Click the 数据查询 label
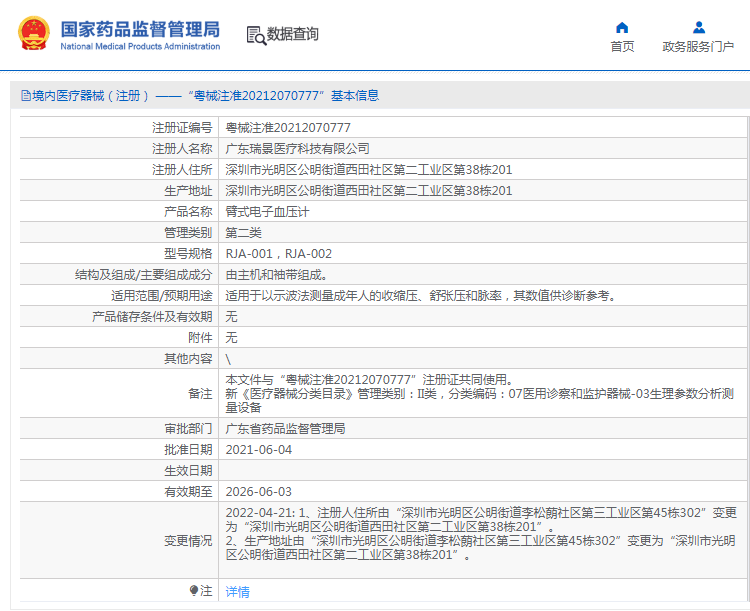The width and height of the screenshot is (750, 611). (292, 34)
